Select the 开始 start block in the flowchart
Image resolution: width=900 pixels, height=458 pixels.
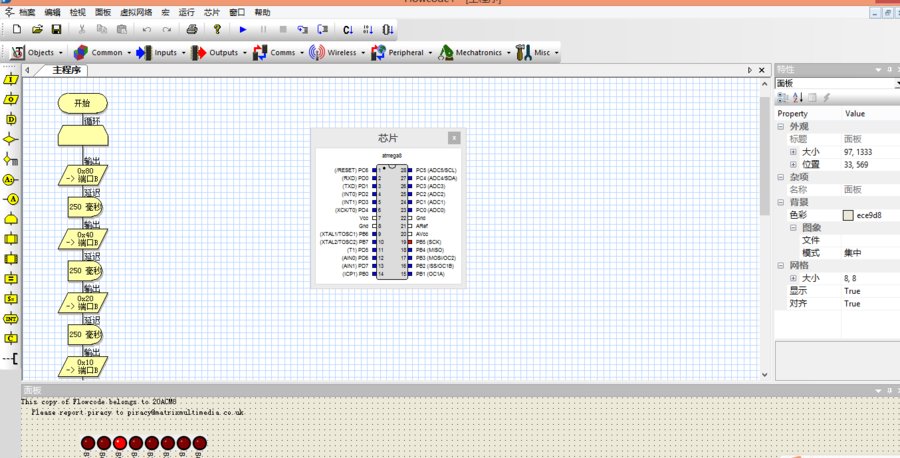click(83, 103)
